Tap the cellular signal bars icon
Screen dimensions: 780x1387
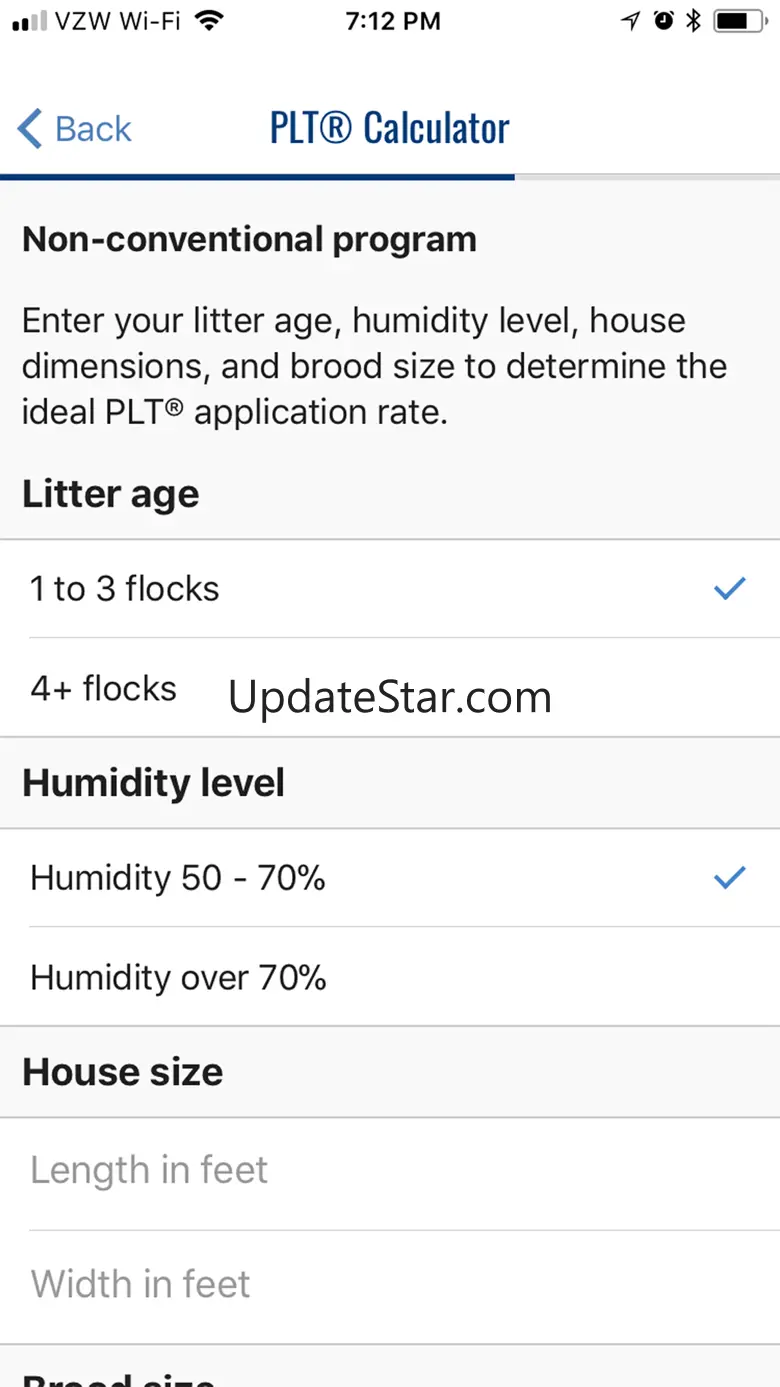pyautogui.click(x=28, y=21)
